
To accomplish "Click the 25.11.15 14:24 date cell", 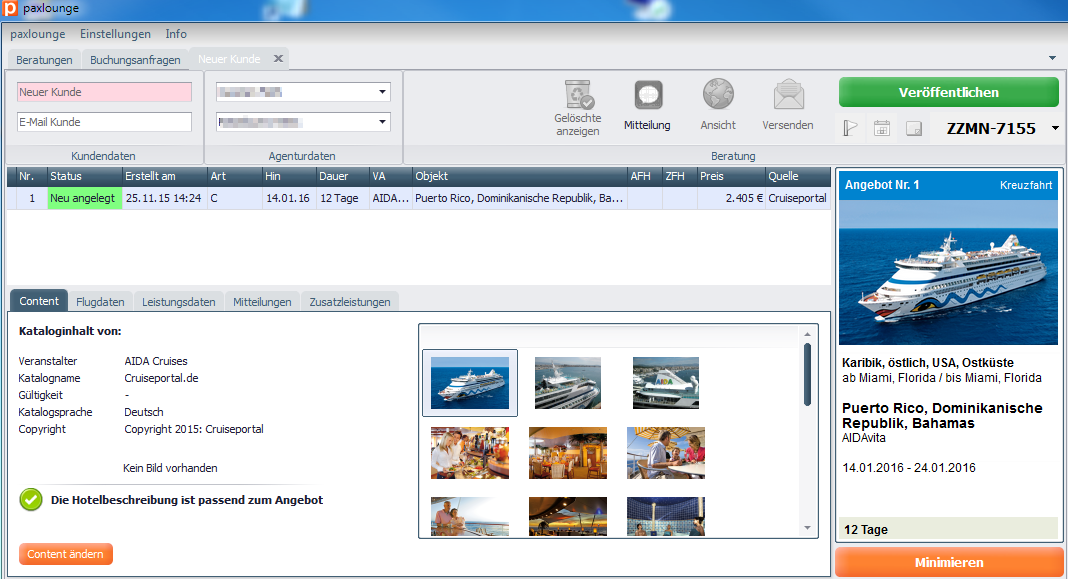I will [x=165, y=198].
